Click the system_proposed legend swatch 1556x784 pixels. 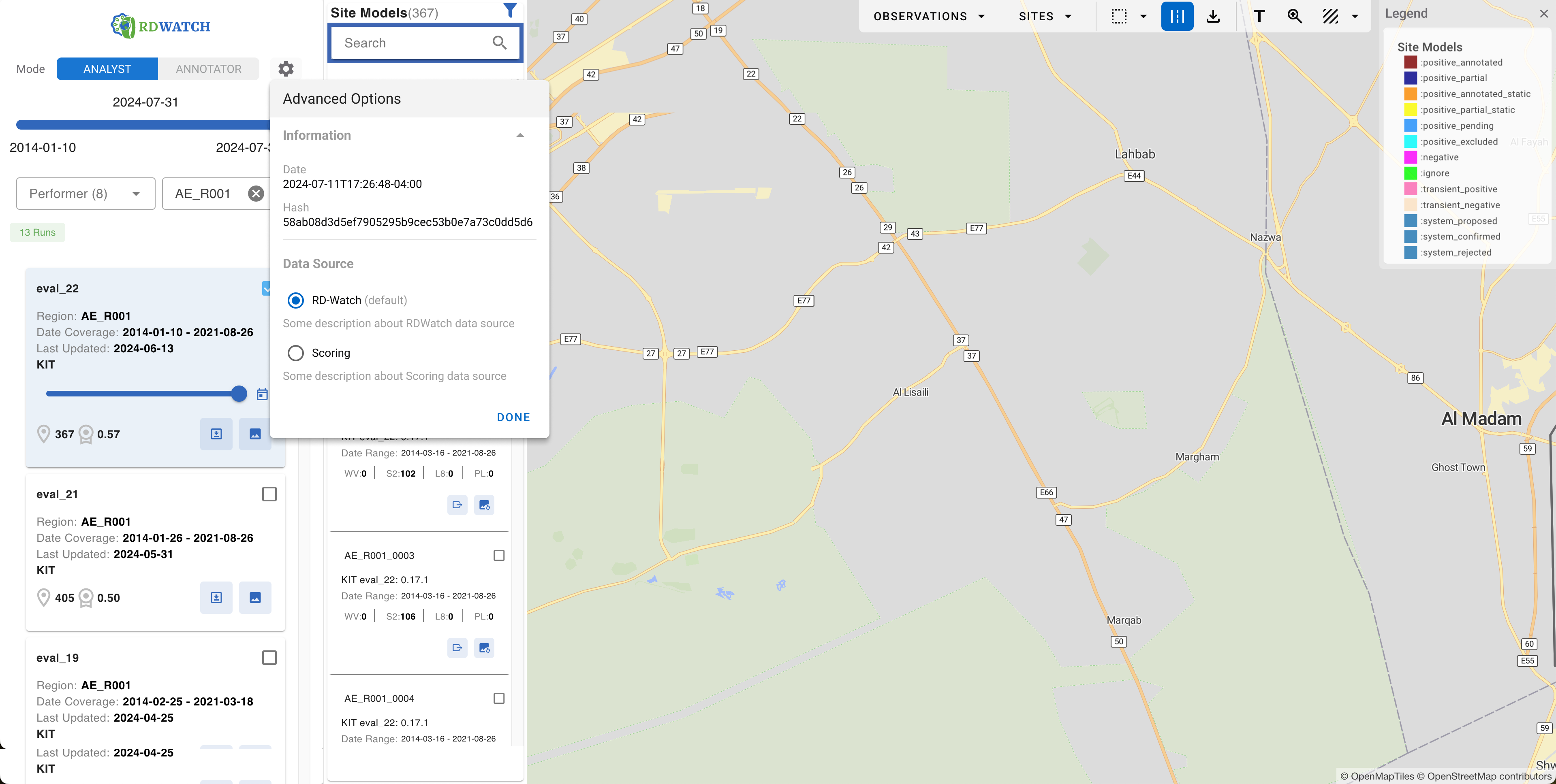pos(1411,221)
